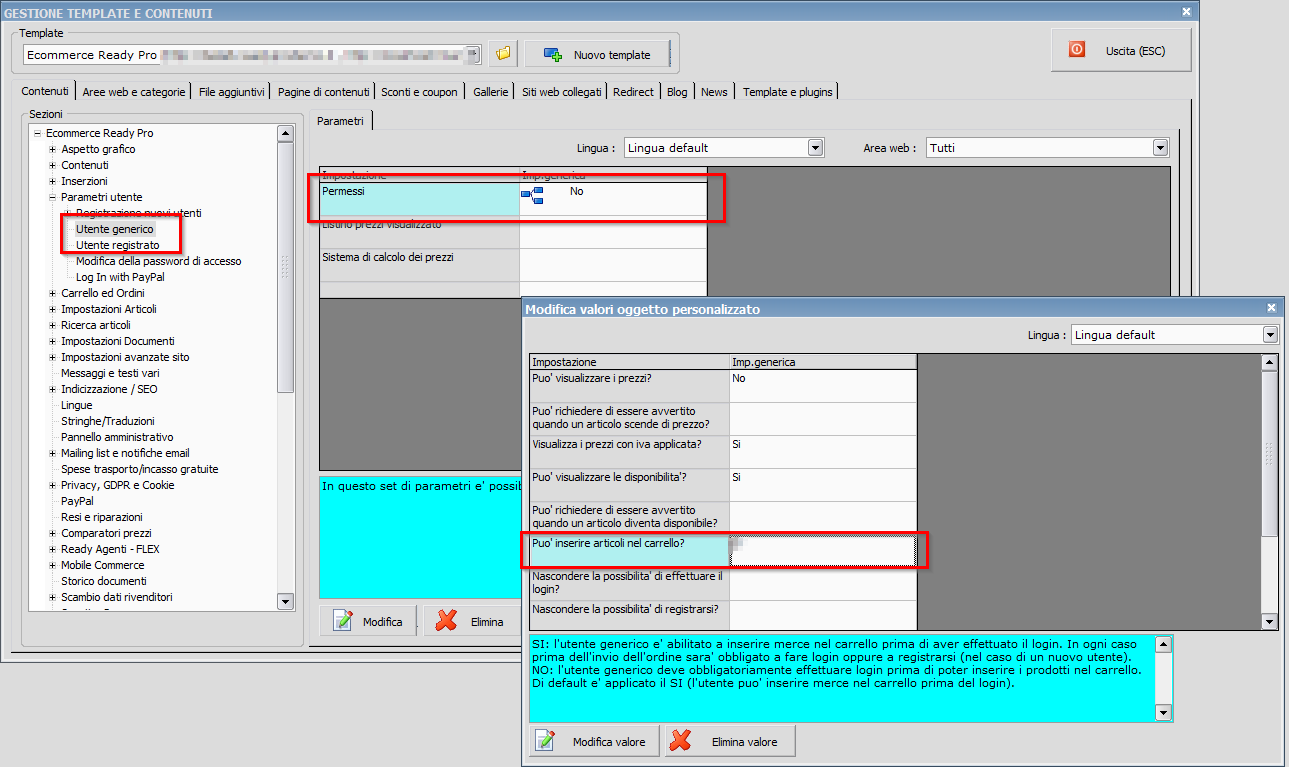Open the File aggiuntivi tab
1289x767 pixels.
232,91
